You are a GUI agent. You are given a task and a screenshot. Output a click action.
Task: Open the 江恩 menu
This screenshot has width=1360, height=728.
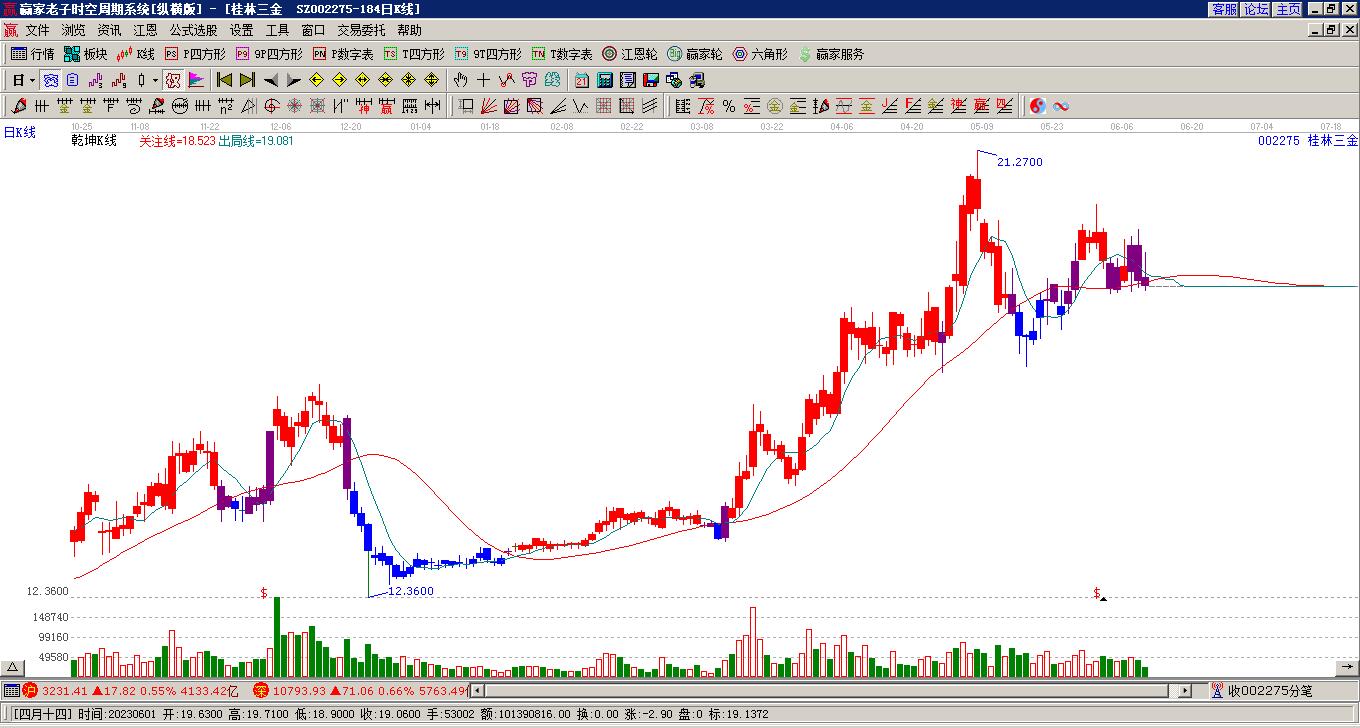coord(145,30)
